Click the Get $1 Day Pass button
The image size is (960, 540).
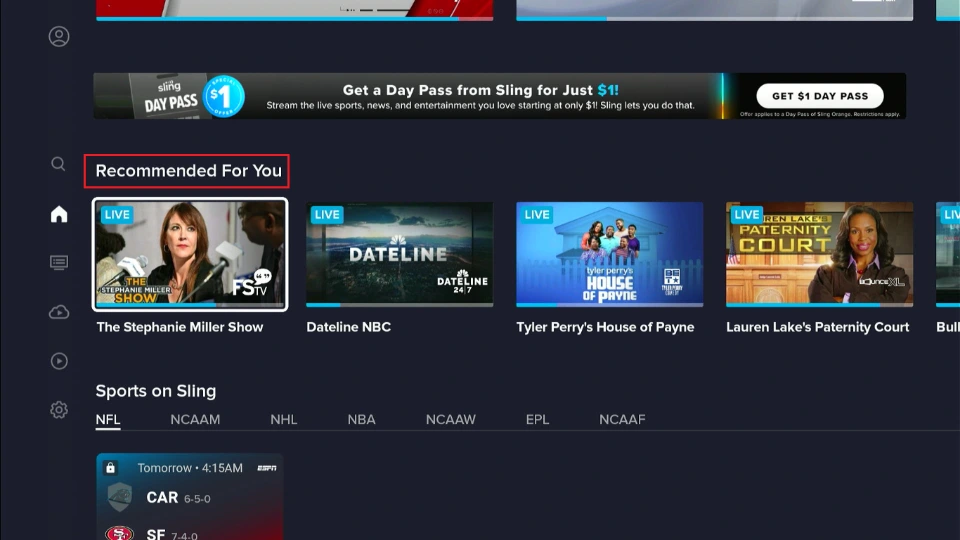tap(820, 96)
